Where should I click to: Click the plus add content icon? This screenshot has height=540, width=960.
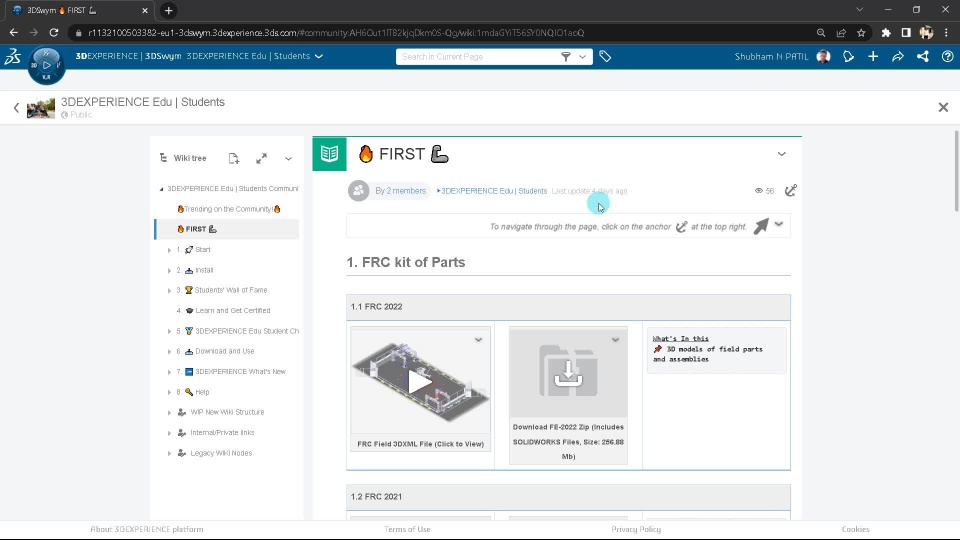click(873, 56)
